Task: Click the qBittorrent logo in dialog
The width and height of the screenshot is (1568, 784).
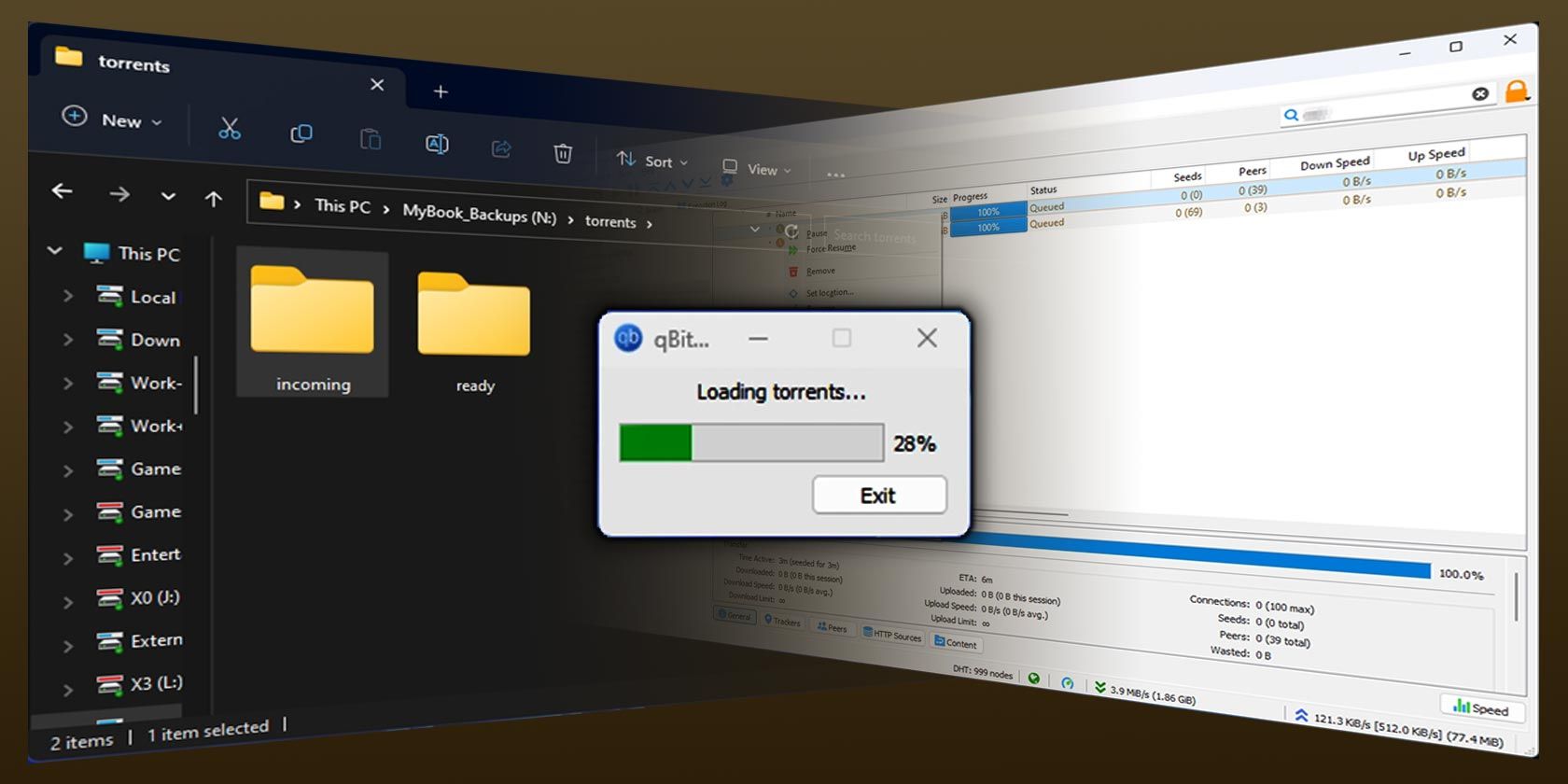Action: pyautogui.click(x=628, y=338)
